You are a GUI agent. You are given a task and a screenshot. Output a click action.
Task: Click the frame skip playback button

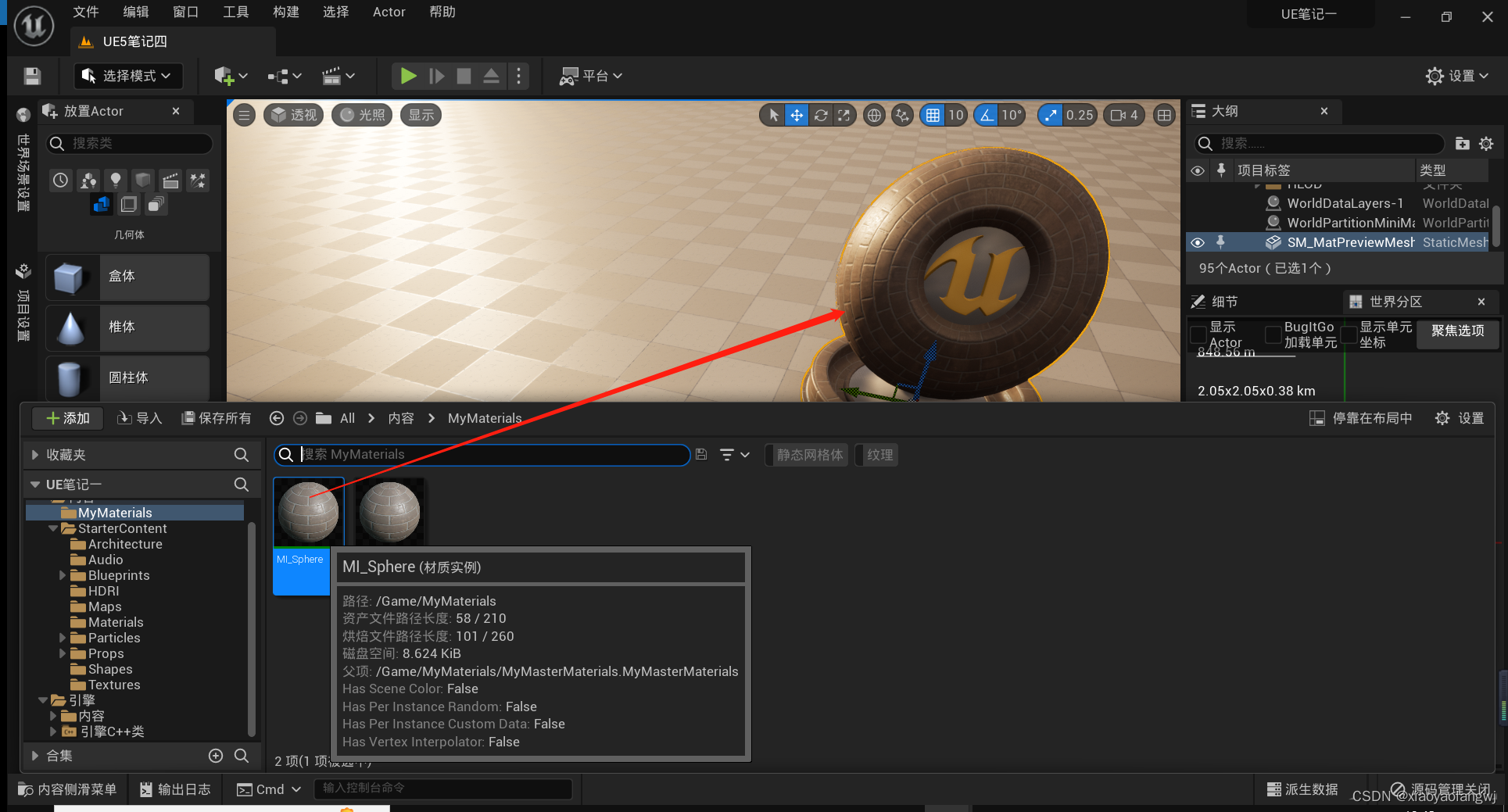(437, 76)
